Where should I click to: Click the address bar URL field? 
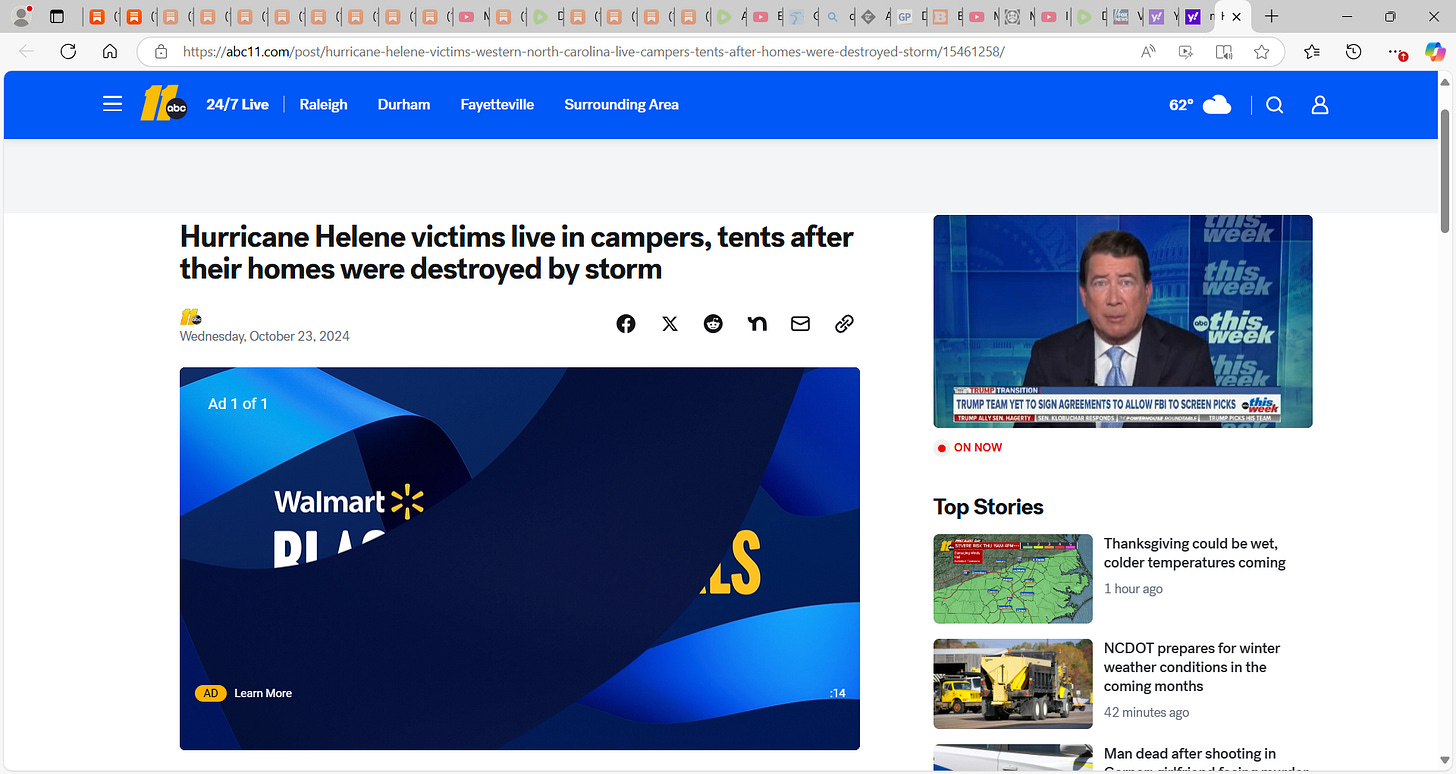point(640,51)
